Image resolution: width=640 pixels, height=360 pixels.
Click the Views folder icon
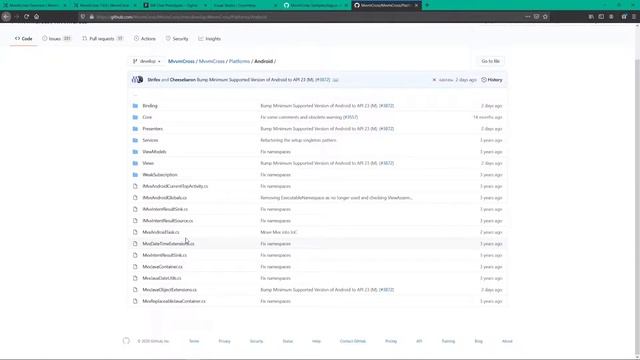(x=135, y=163)
